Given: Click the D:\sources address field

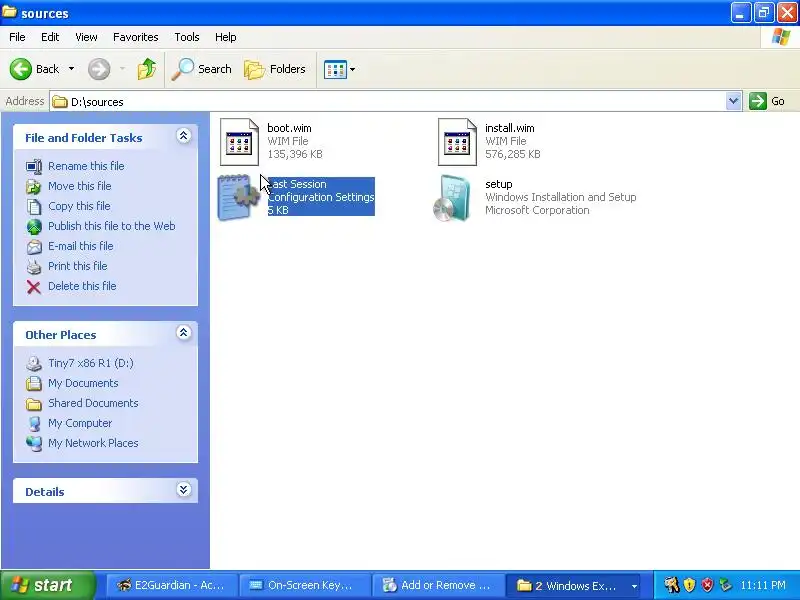Looking at the screenshot, I should 388,102.
